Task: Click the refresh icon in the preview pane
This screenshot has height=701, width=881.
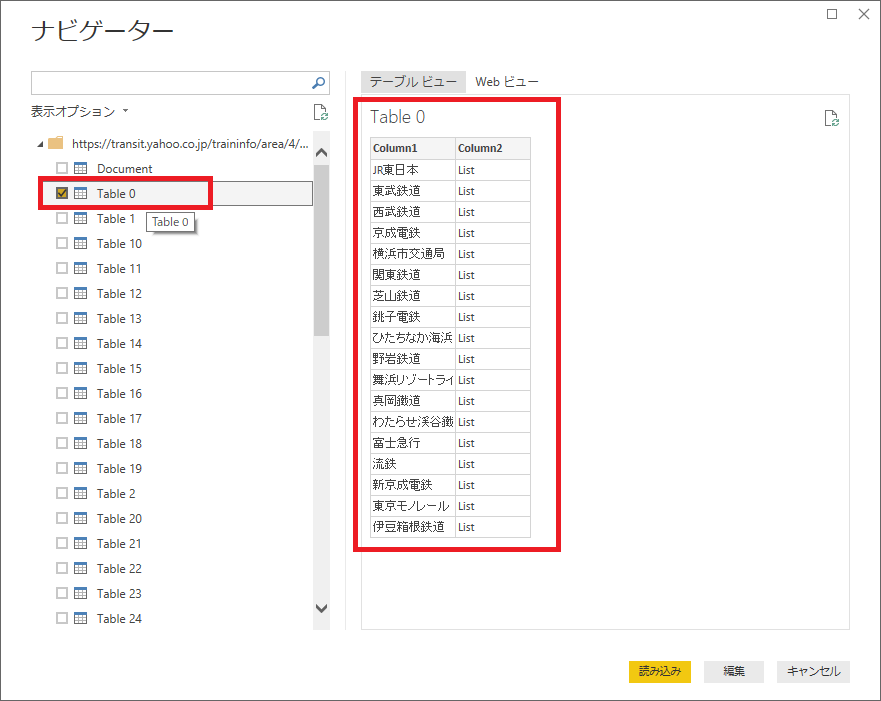Action: click(x=832, y=119)
